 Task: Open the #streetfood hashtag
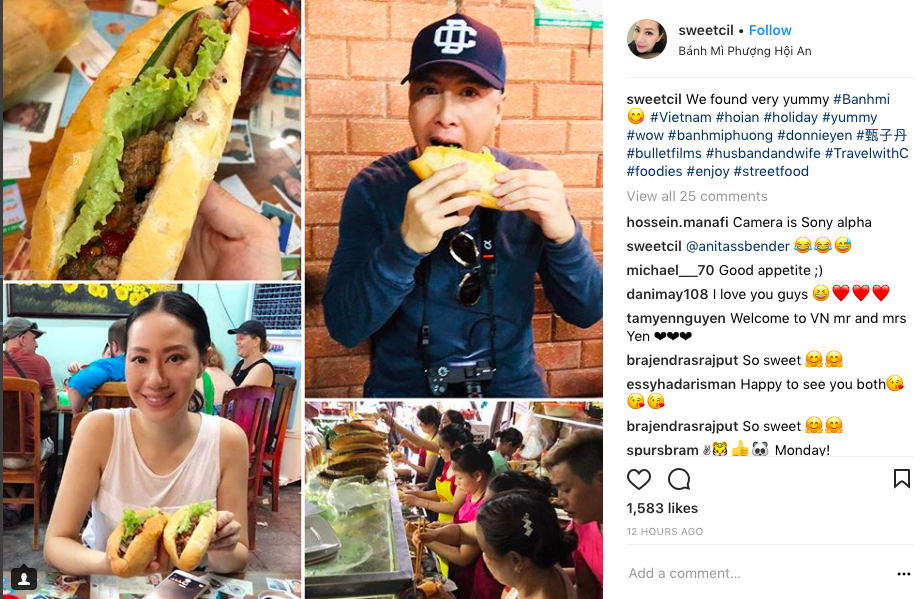click(x=771, y=172)
